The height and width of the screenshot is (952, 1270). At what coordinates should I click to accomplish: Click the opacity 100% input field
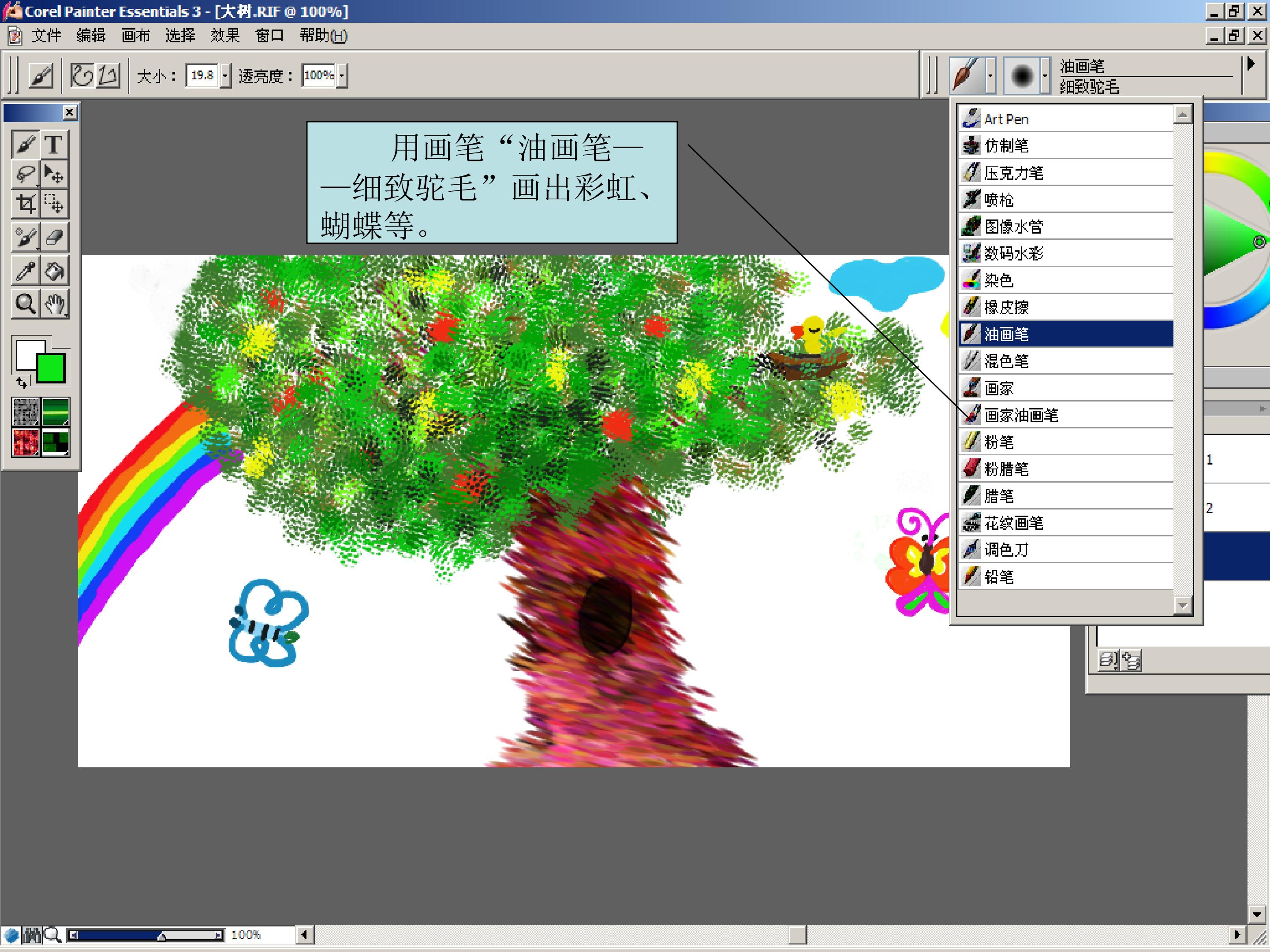(x=319, y=75)
